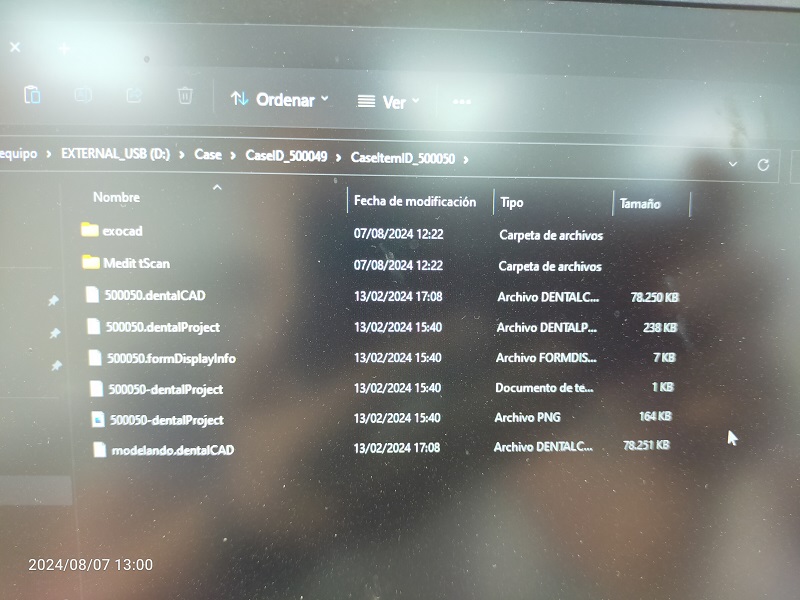This screenshot has height=600, width=800.
Task: Select the exocad folder icon
Action: click(90, 230)
